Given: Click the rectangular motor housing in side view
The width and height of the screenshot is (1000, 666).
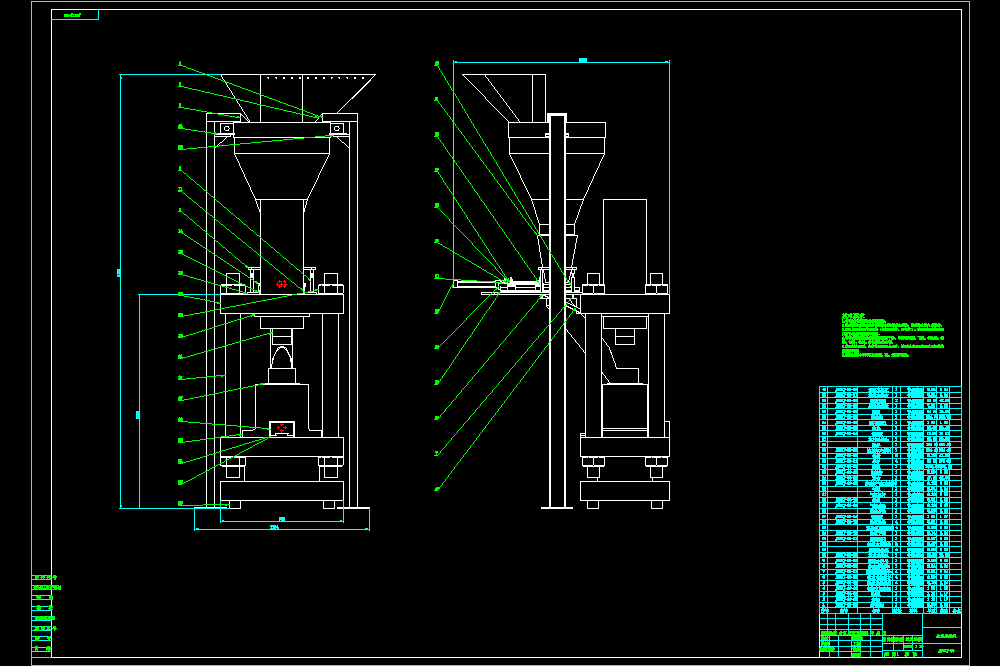Looking at the screenshot, I should (x=625, y=246).
